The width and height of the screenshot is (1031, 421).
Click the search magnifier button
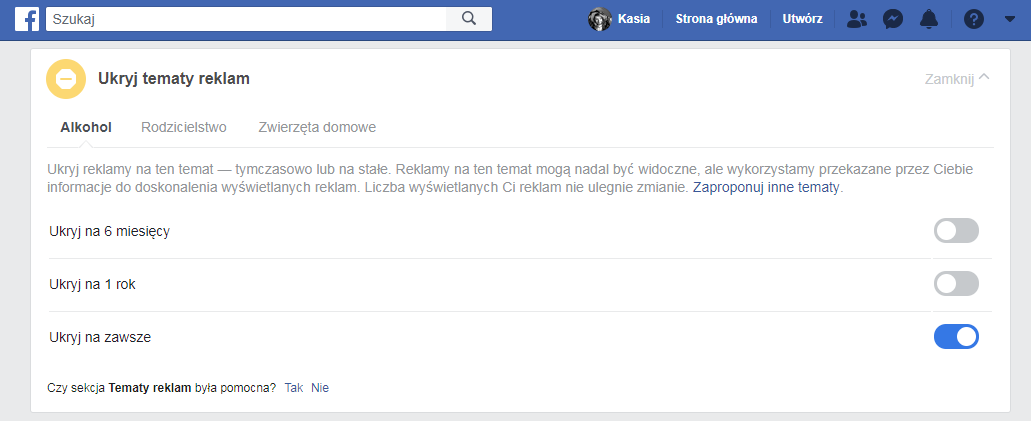[469, 19]
